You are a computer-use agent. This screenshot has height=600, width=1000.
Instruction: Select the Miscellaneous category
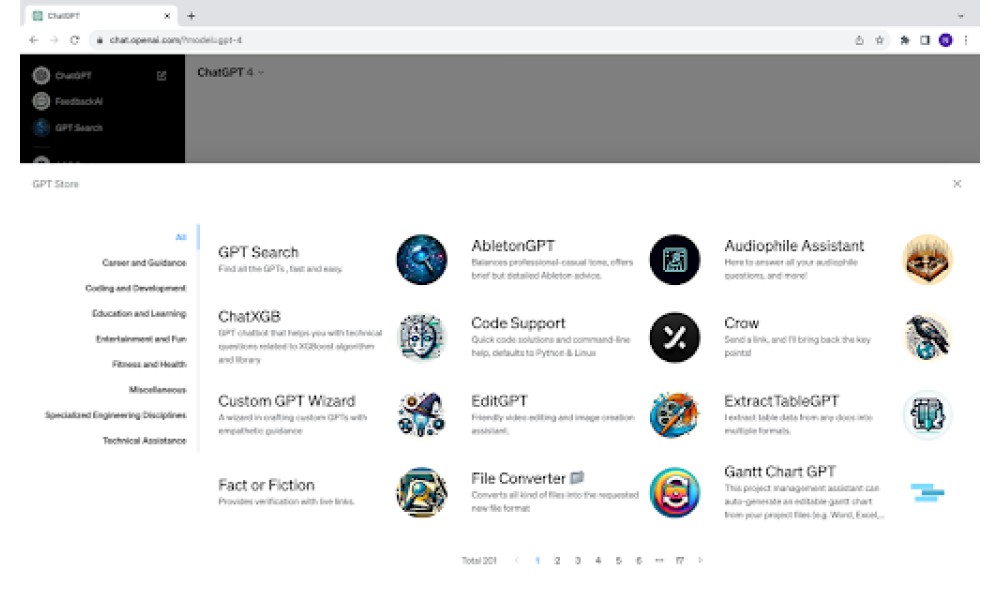[158, 390]
